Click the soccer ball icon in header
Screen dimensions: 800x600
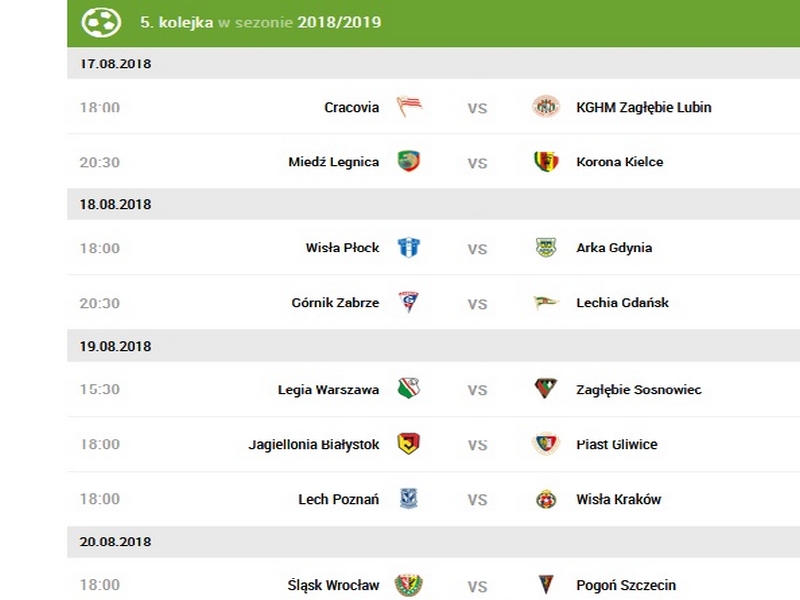tap(101, 21)
